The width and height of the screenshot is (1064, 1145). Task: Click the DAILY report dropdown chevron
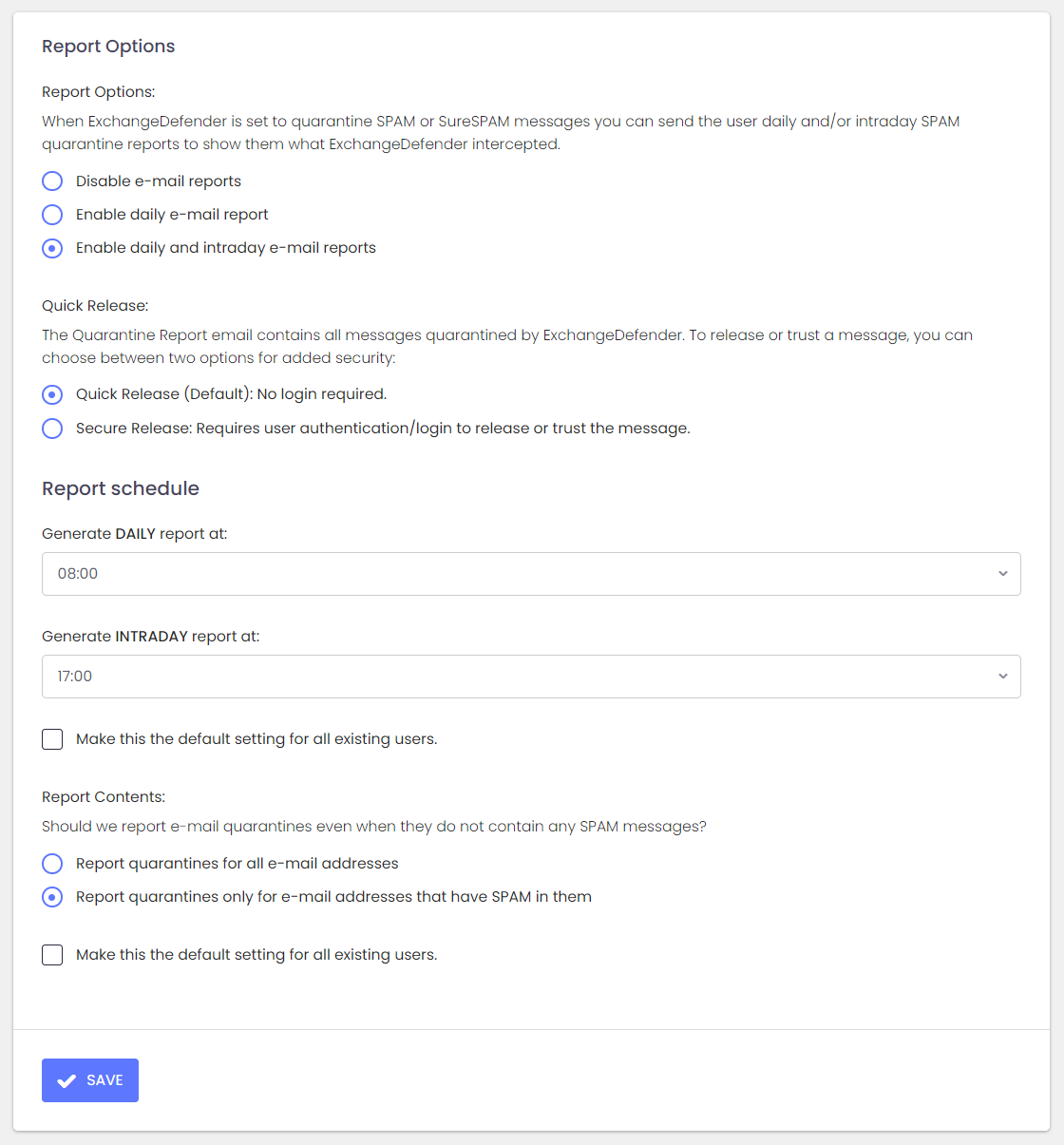click(x=1003, y=573)
